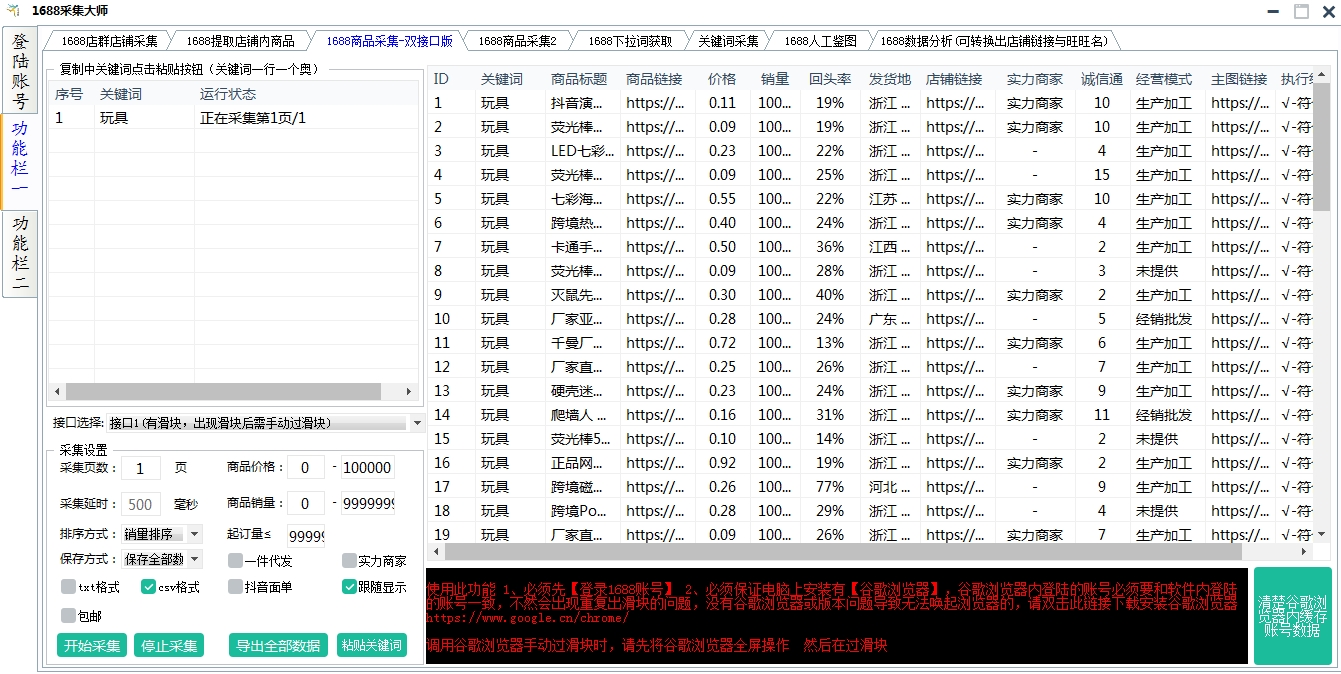Screen dimensions: 1341x674
Task: Select the 功能栏二 side tab
Action: pos(20,254)
